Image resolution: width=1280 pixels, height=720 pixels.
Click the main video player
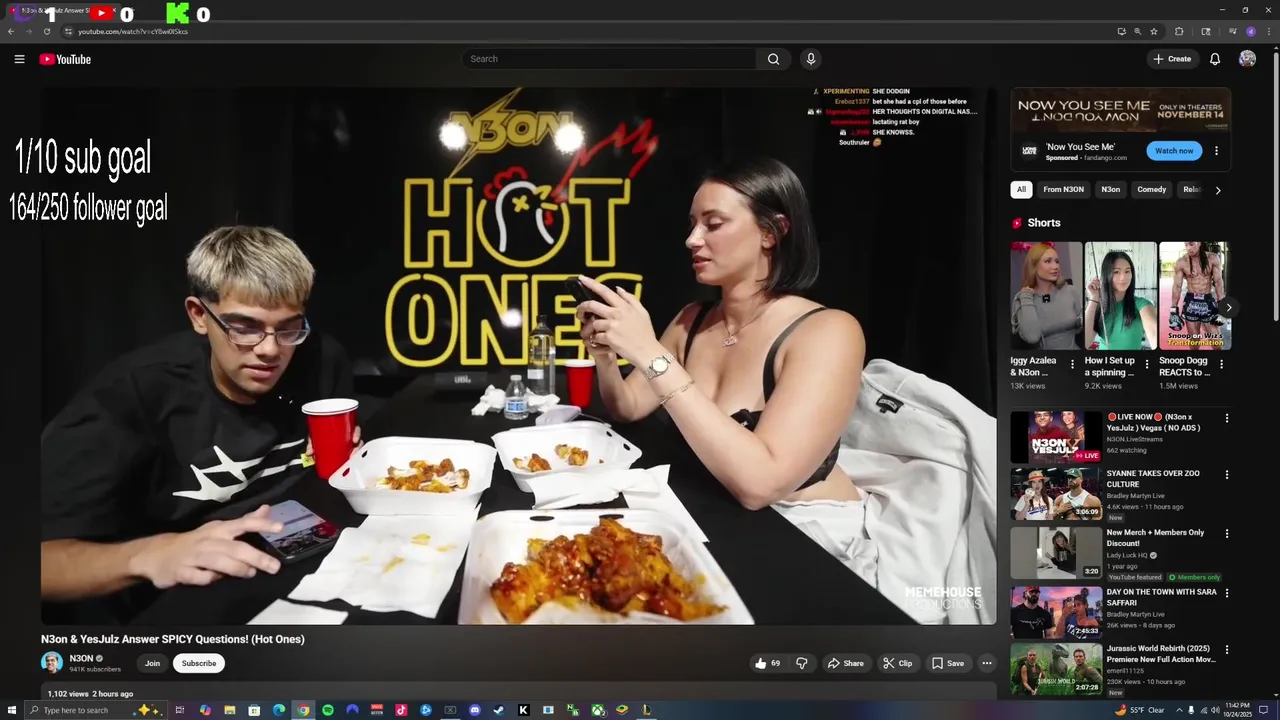point(518,355)
